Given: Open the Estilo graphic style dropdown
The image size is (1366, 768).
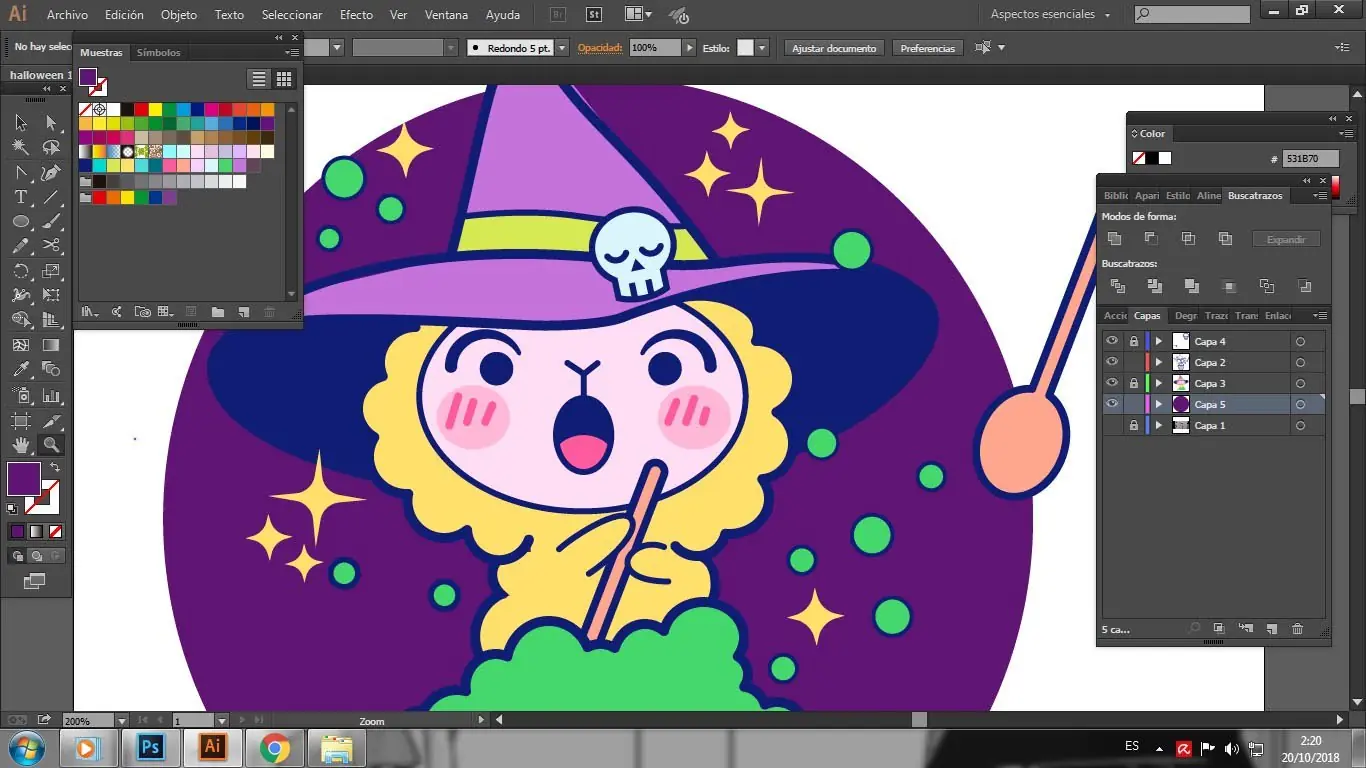Looking at the screenshot, I should (762, 48).
